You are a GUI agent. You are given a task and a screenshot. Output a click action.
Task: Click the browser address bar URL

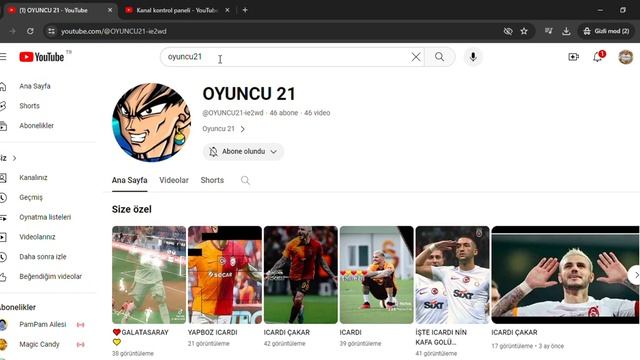114,31
